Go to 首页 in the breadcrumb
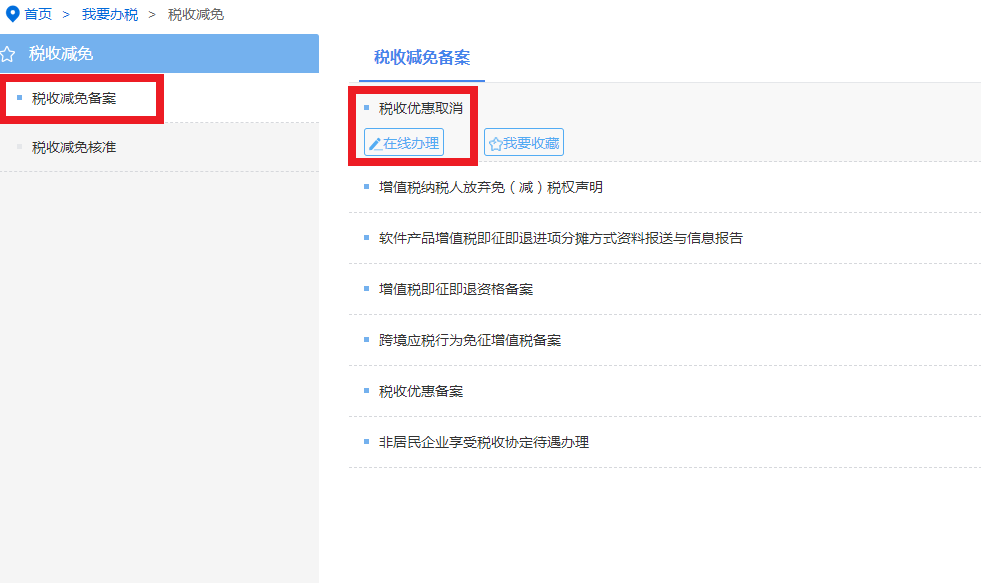The height and width of the screenshot is (583, 981). [x=38, y=14]
